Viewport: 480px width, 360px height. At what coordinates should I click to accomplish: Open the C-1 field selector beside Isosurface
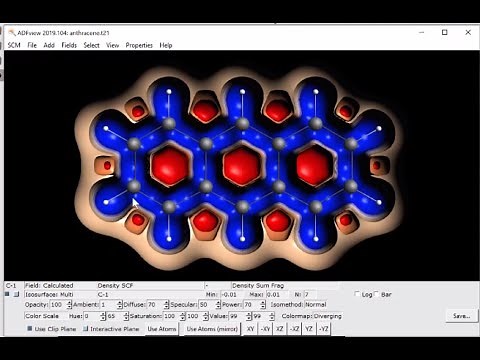(150, 295)
